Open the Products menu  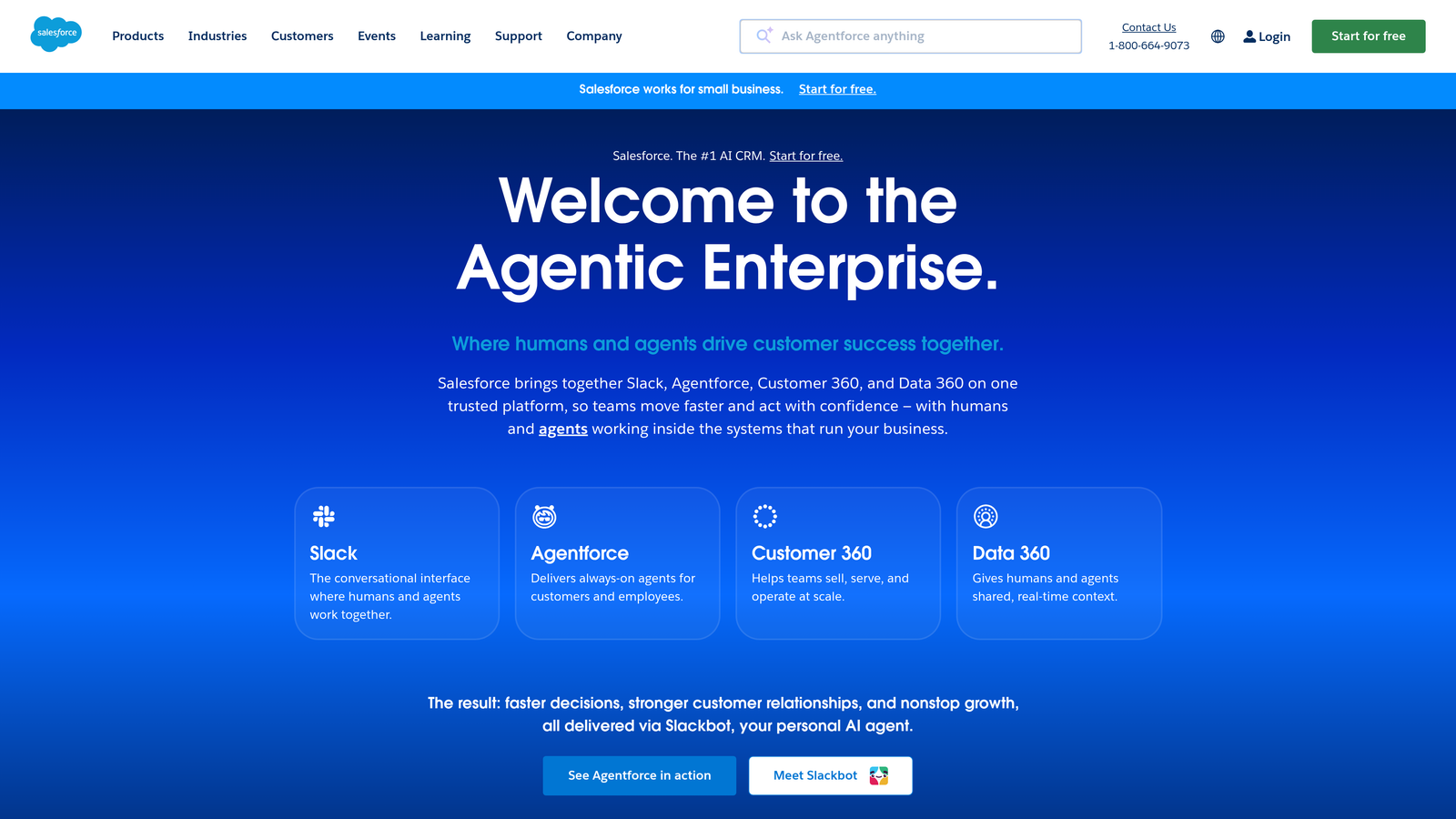coord(137,36)
